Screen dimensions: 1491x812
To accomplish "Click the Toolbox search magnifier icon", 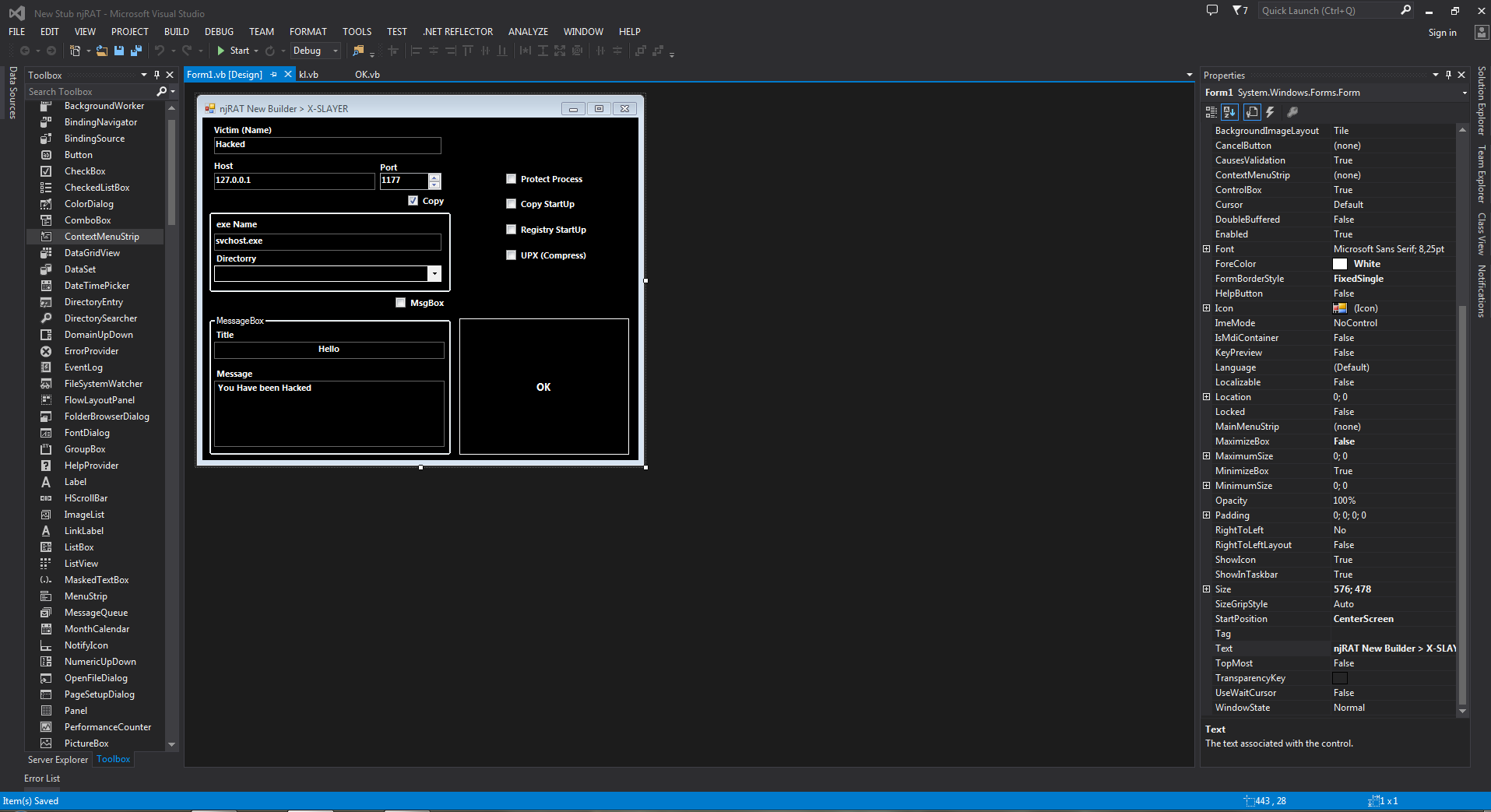I will [161, 91].
